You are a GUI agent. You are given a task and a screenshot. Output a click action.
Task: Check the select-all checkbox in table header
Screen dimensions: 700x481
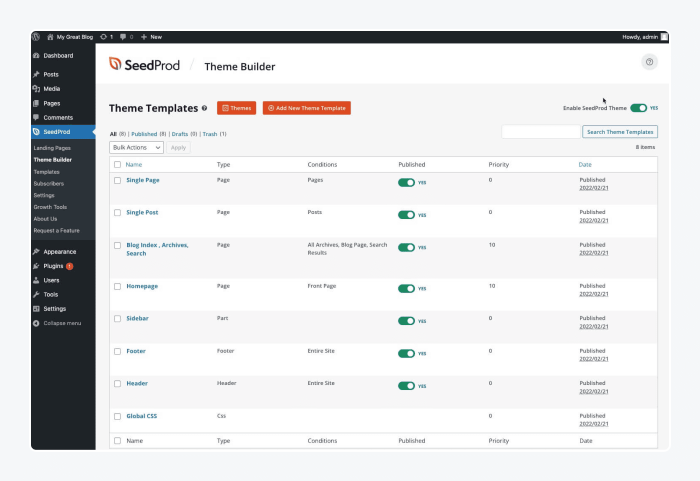117,165
